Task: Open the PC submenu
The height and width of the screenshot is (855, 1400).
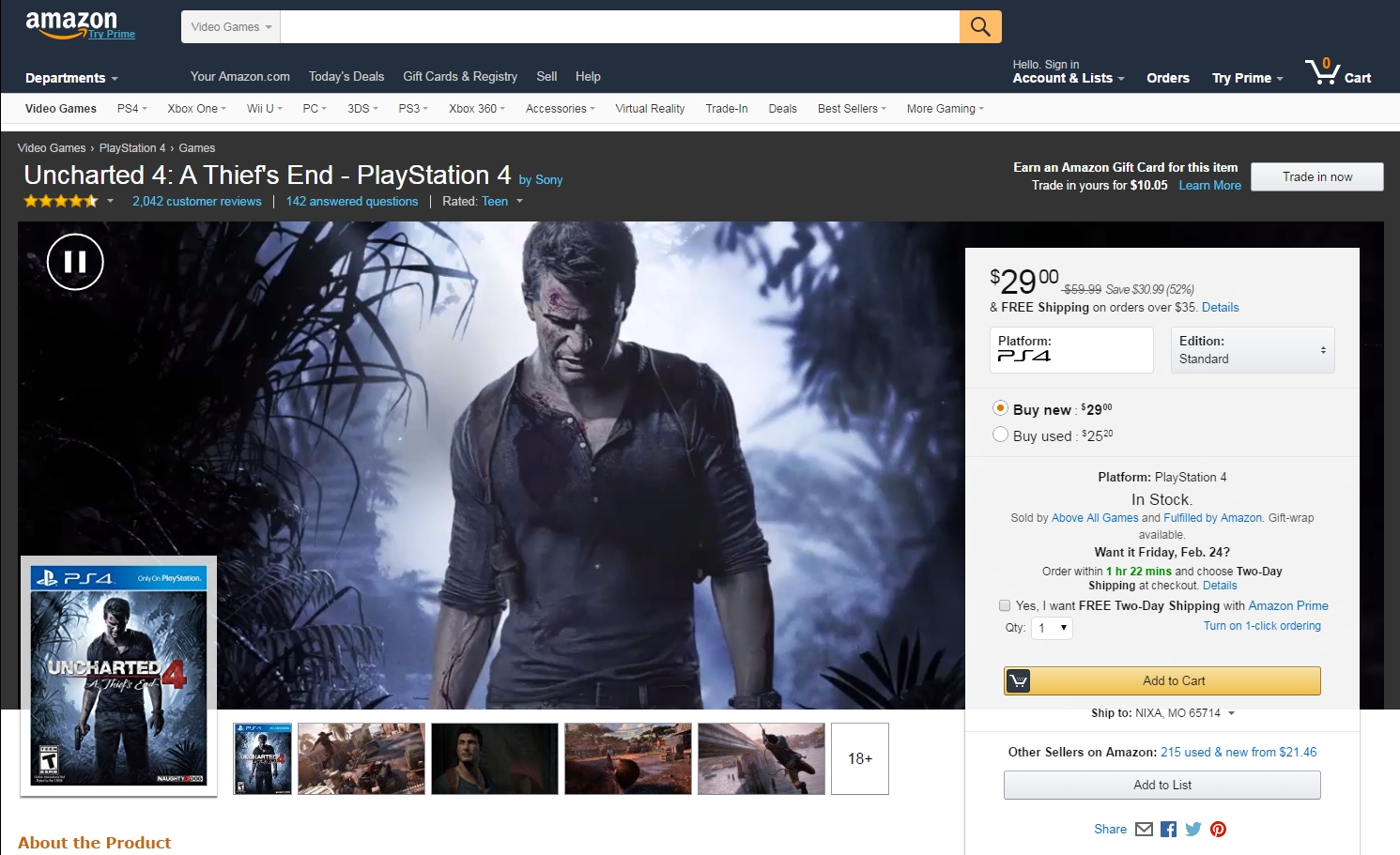Action: click(x=315, y=109)
